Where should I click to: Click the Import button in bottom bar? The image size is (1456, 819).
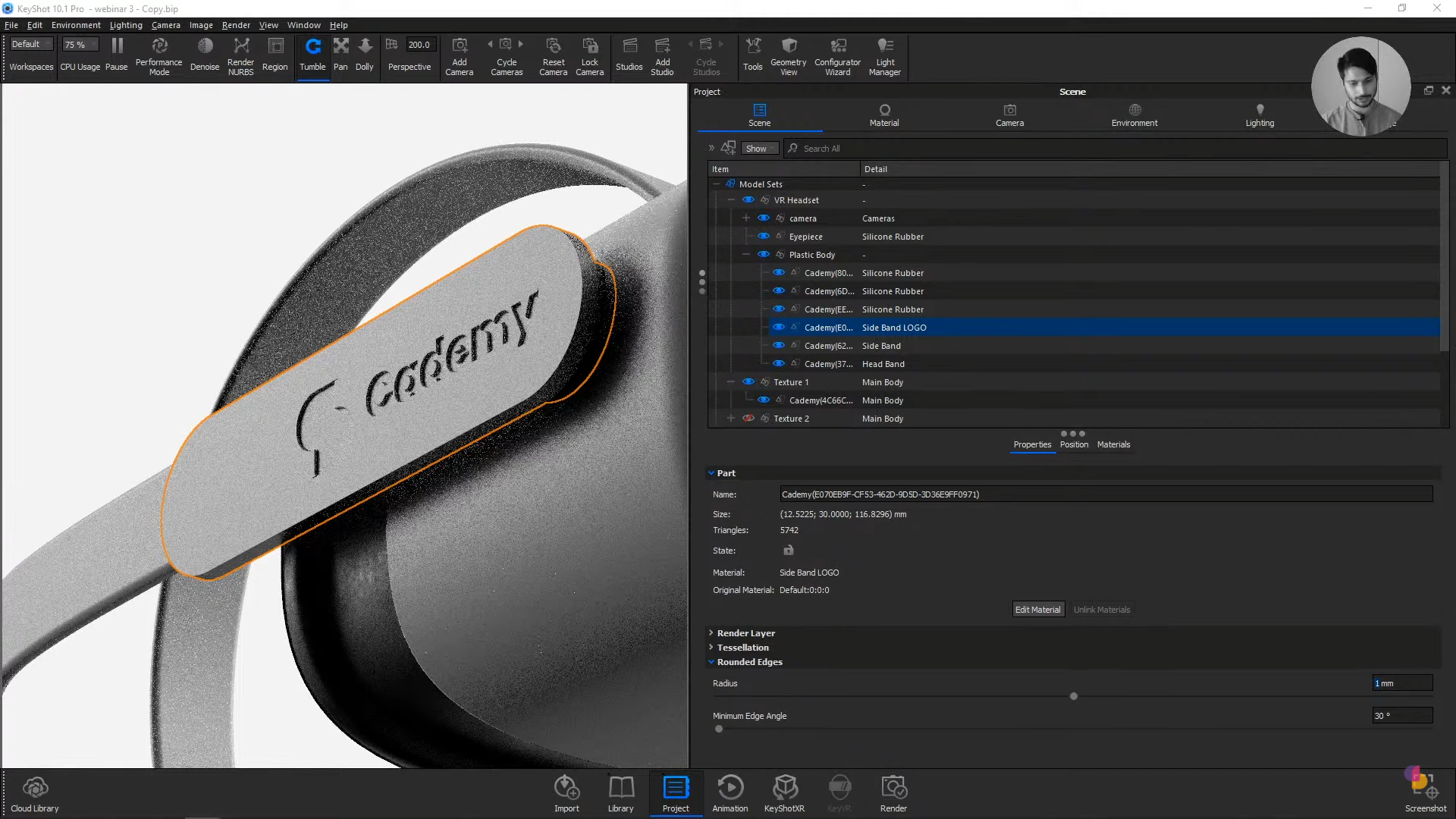pos(566,794)
